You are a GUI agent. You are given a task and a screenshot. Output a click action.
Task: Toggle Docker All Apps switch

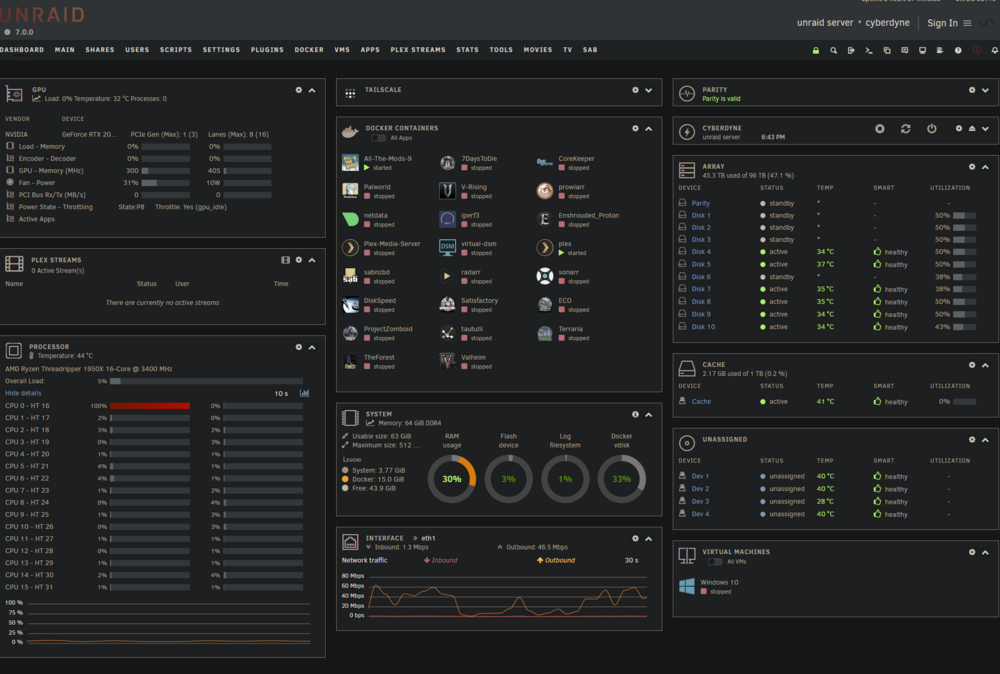point(378,138)
